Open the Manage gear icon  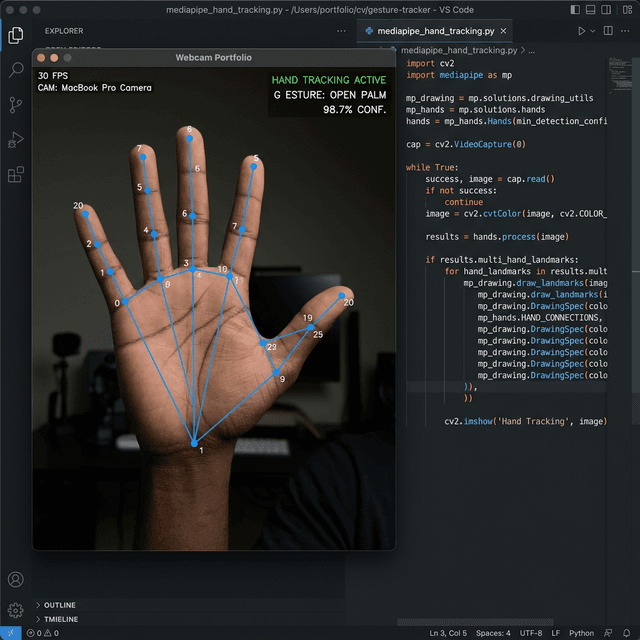coord(16,610)
